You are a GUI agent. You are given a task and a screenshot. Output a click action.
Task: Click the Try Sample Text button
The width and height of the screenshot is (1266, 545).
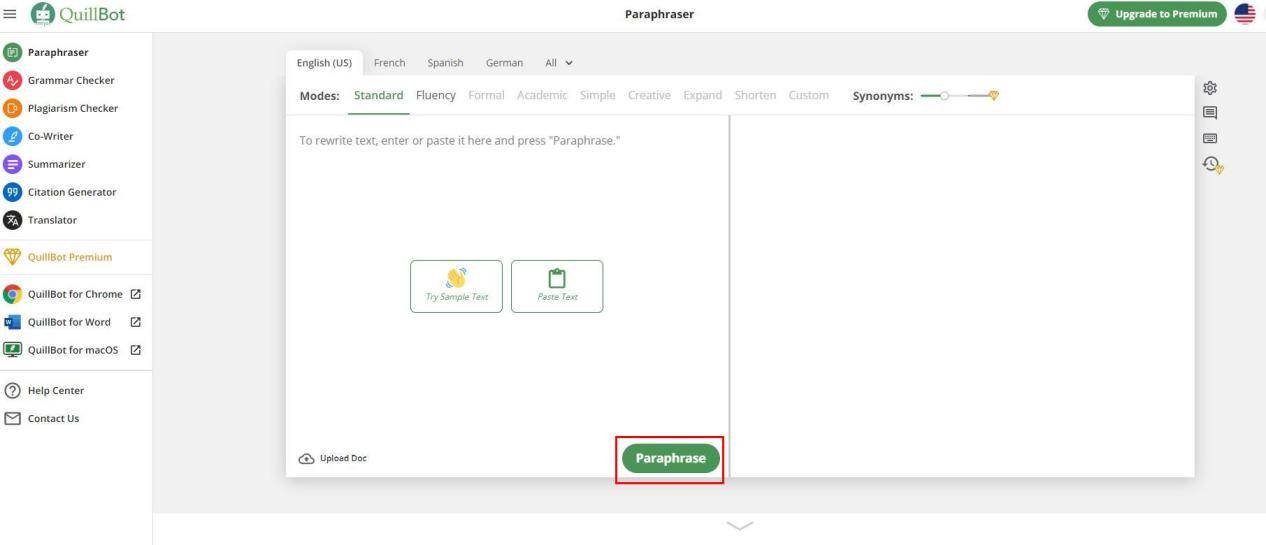pos(456,286)
